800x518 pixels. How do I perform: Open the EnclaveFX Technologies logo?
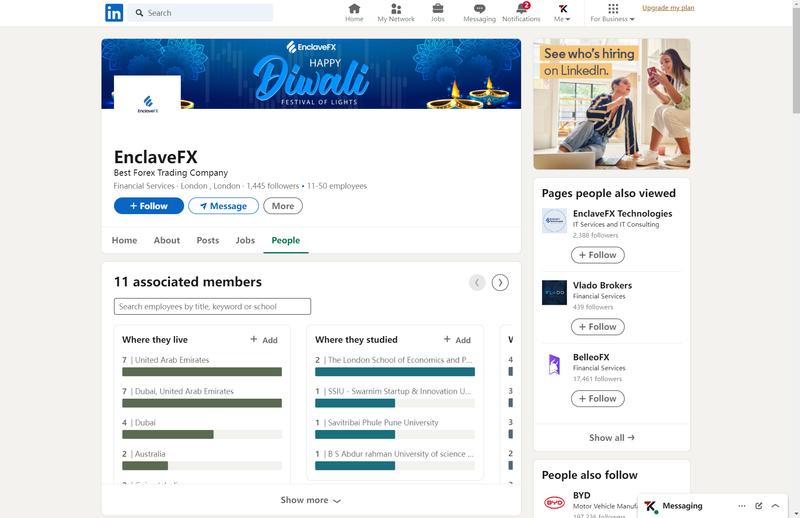(554, 221)
